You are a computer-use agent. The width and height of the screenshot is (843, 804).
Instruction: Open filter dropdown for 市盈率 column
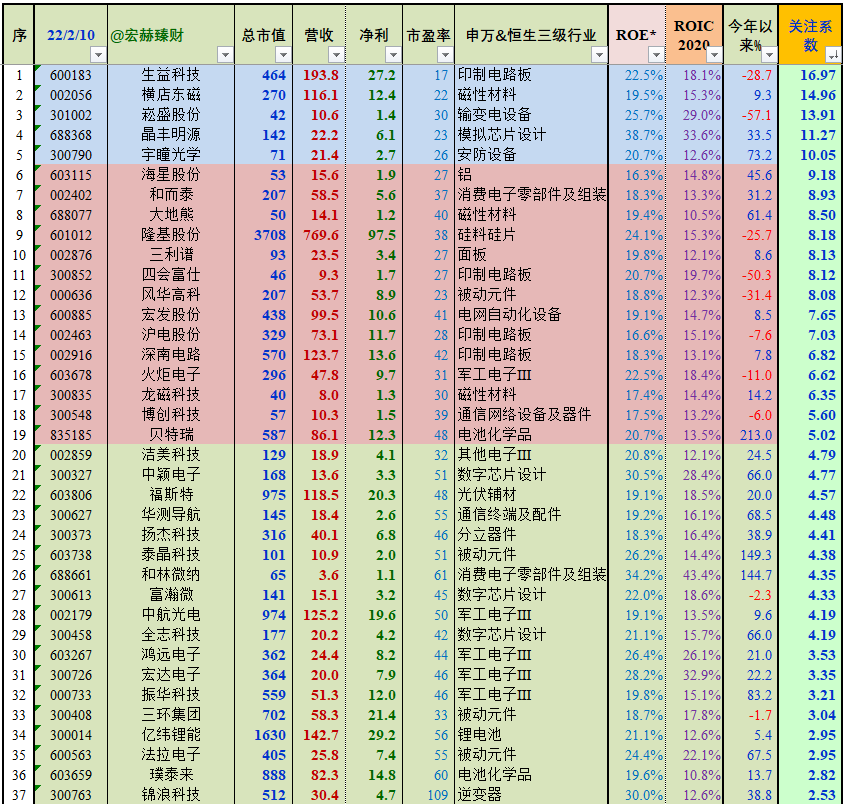(x=445, y=55)
